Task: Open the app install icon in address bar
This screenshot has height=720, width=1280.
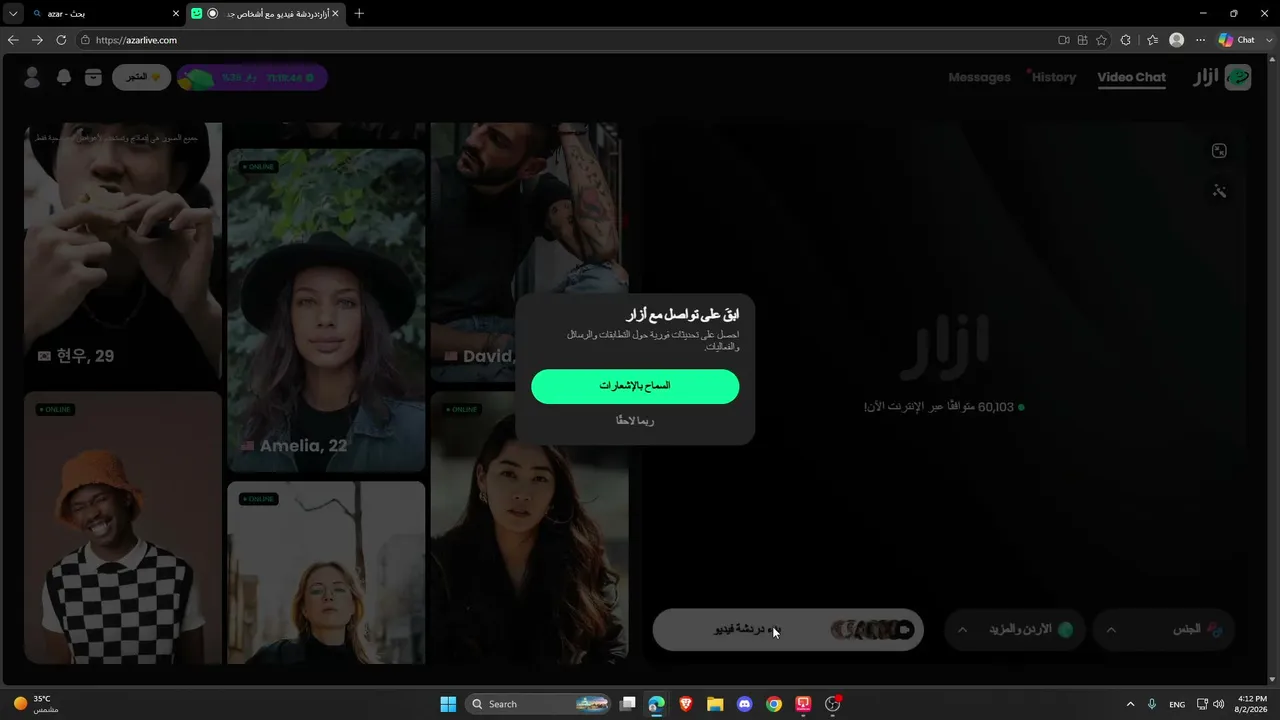Action: click(1083, 40)
